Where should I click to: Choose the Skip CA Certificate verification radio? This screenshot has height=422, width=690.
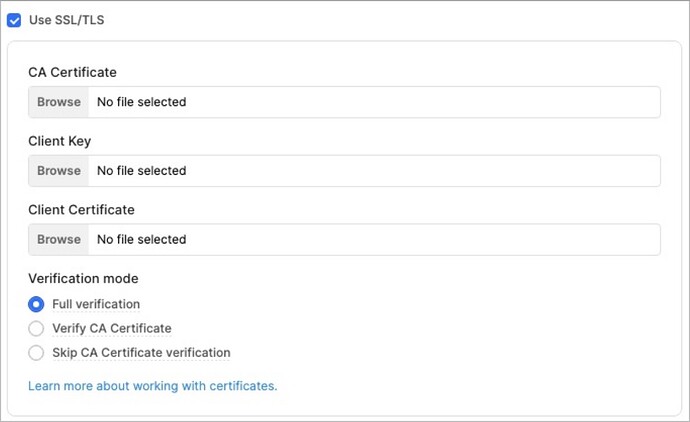point(36,352)
